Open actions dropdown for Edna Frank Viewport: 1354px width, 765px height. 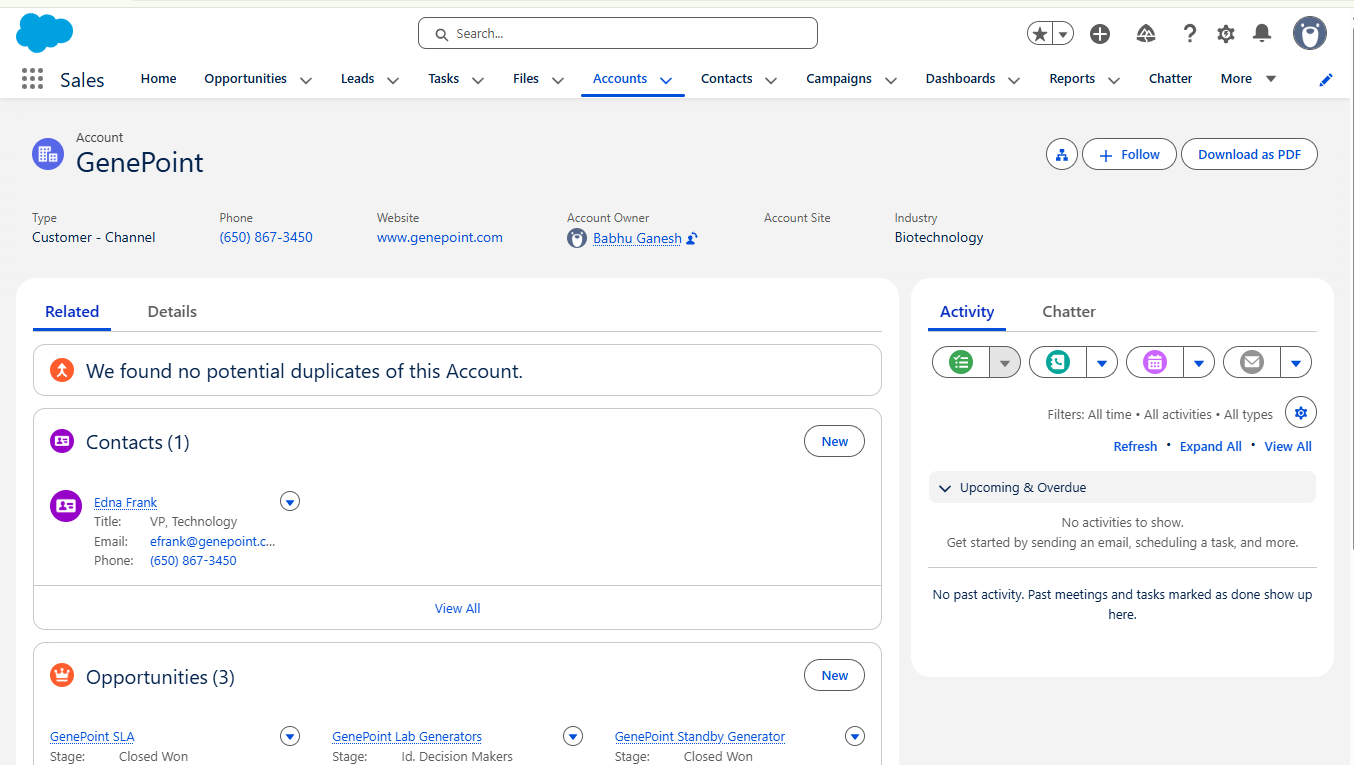pyautogui.click(x=290, y=502)
